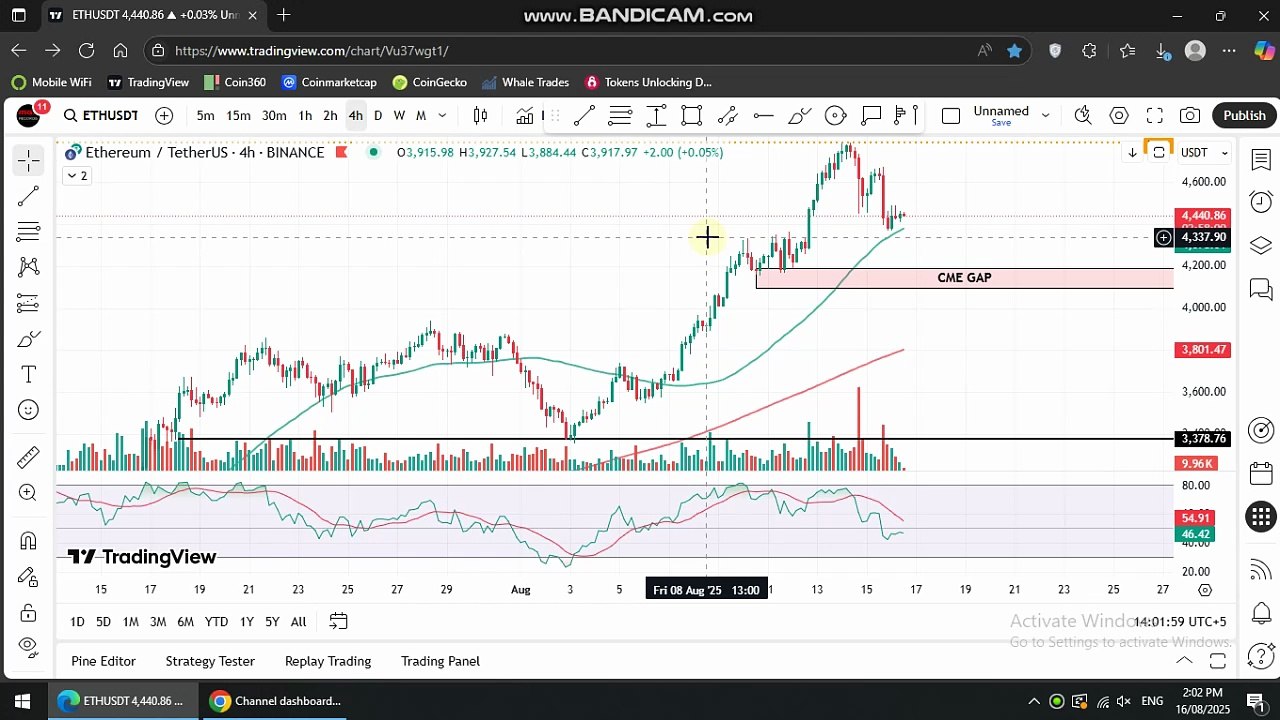Open the calendar icon in right sidebar
This screenshot has height=720, width=1280.
1261,474
